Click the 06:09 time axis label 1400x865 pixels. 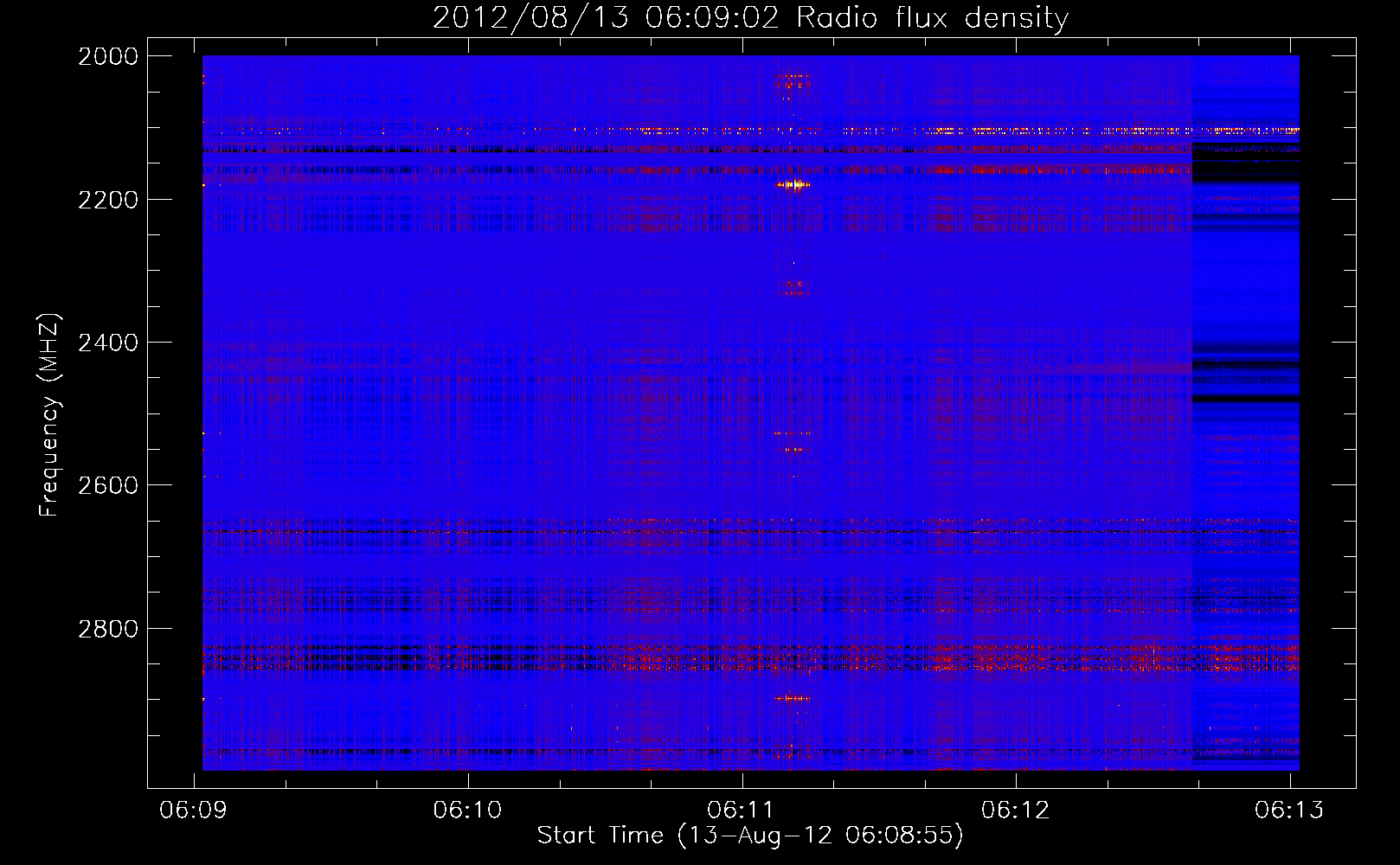click(195, 810)
